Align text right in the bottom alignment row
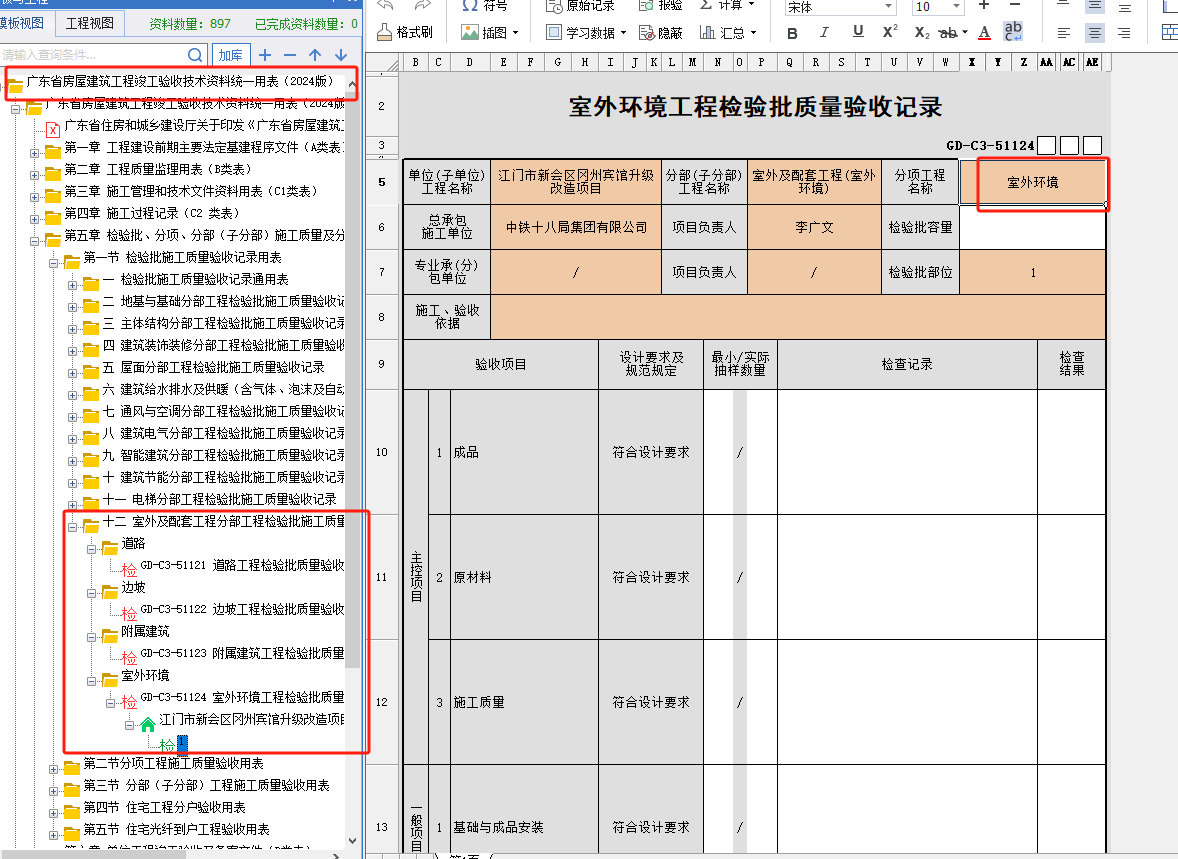Screen dimensions: 1178x859 (x=1124, y=33)
